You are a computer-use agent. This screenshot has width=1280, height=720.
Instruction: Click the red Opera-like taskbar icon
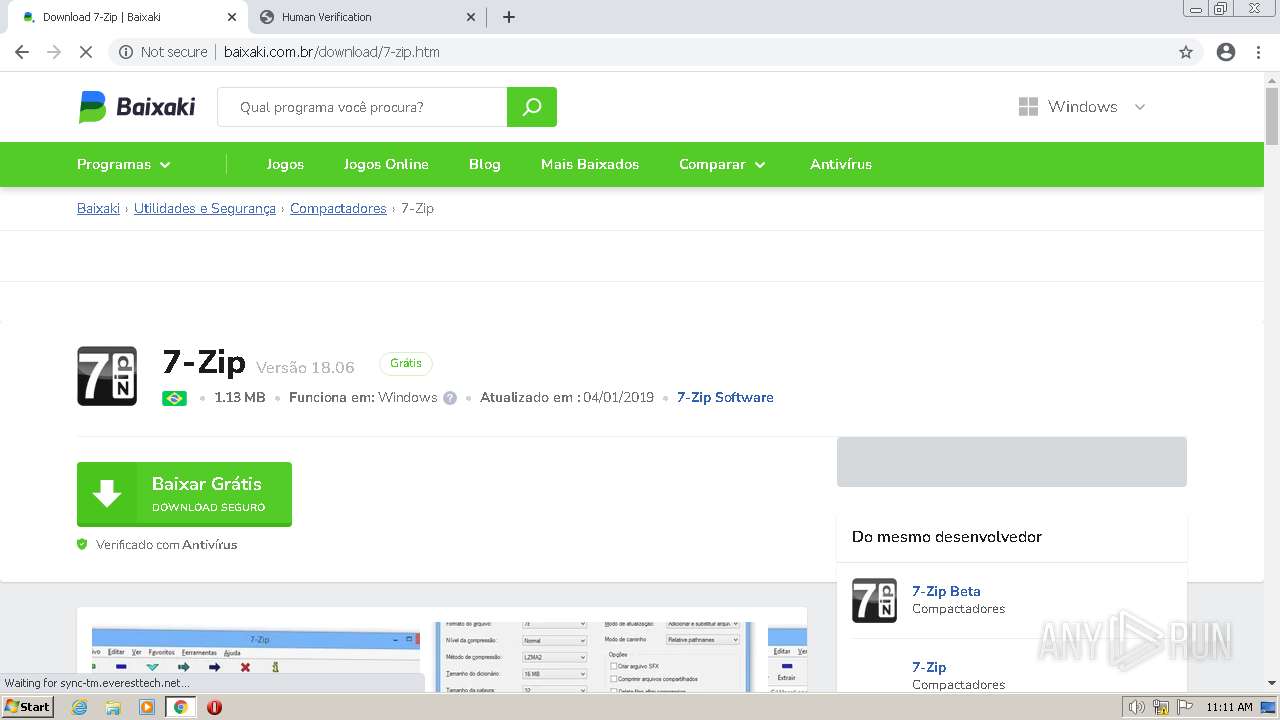(214, 707)
